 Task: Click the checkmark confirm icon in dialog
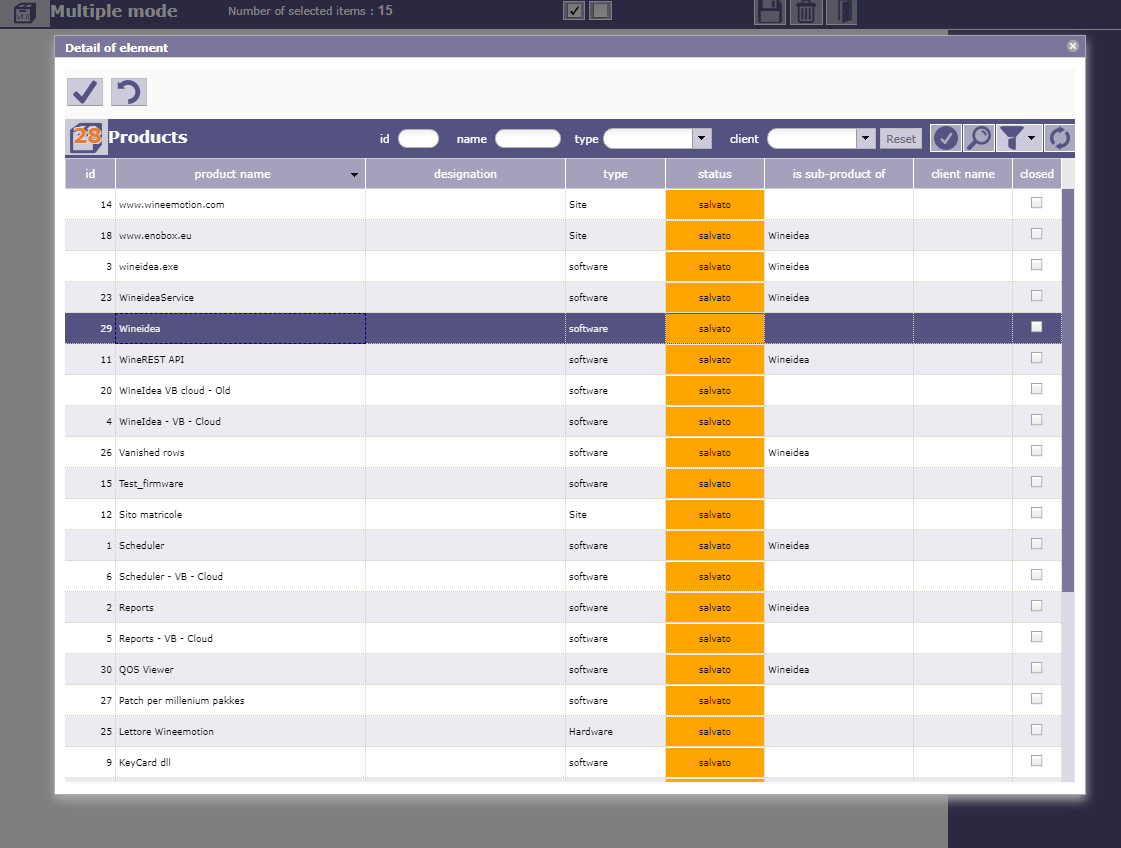[85, 92]
